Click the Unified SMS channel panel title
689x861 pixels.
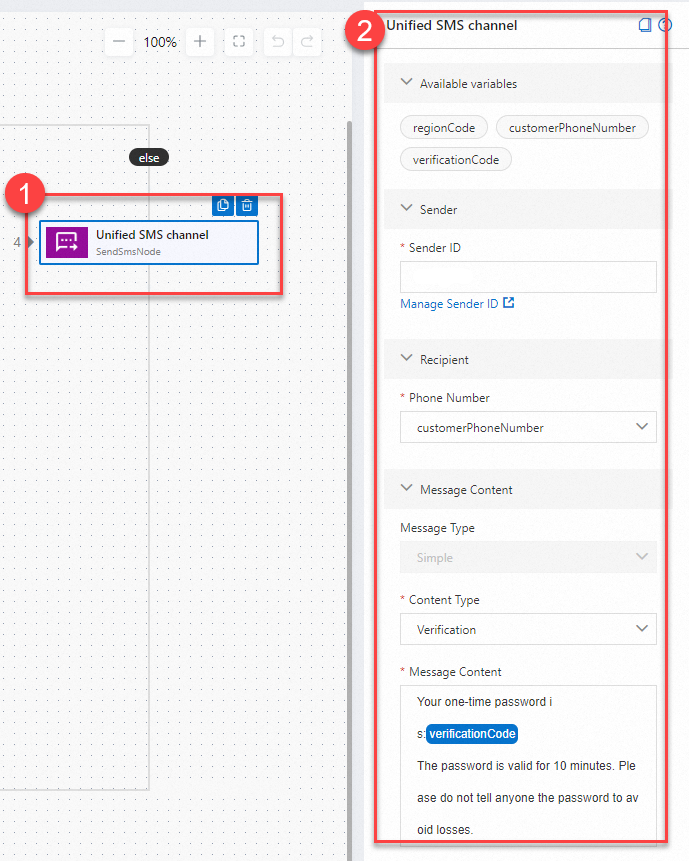coord(452,25)
